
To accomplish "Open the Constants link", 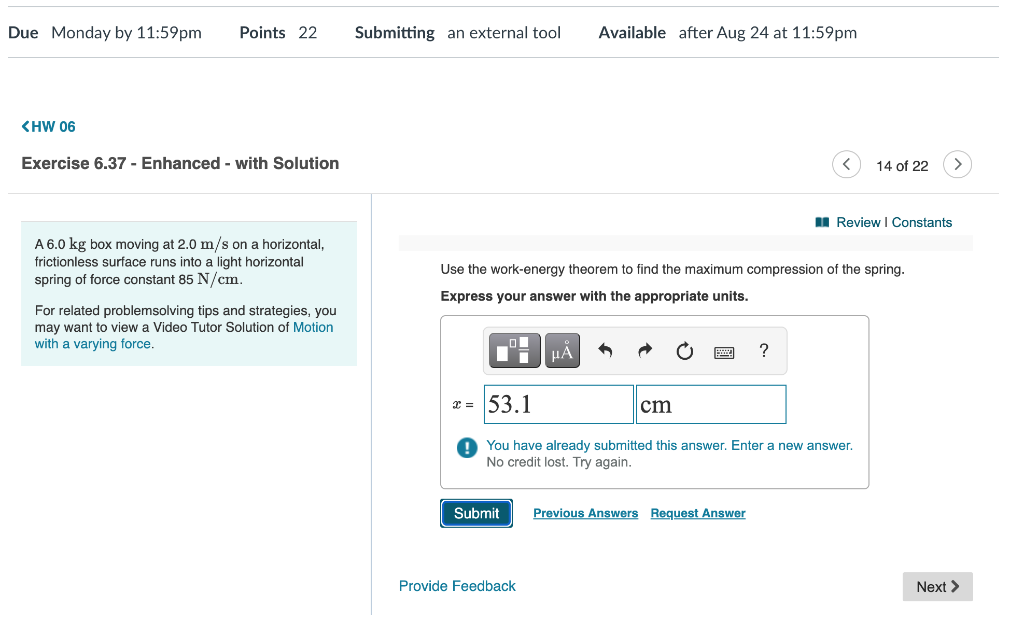I will 921,222.
